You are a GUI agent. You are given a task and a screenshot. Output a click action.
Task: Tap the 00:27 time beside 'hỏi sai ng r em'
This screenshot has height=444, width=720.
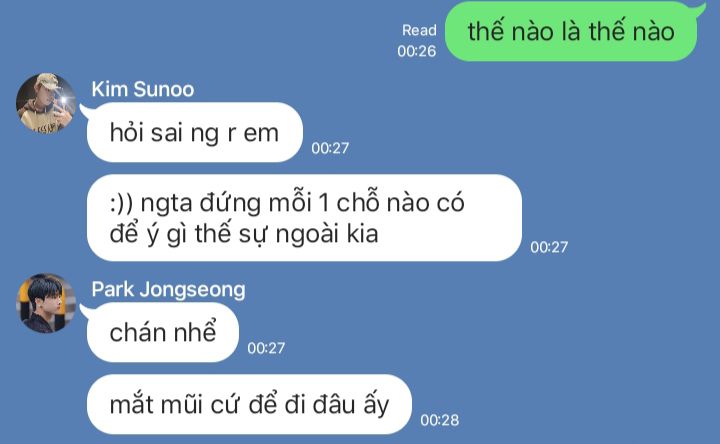tap(330, 148)
